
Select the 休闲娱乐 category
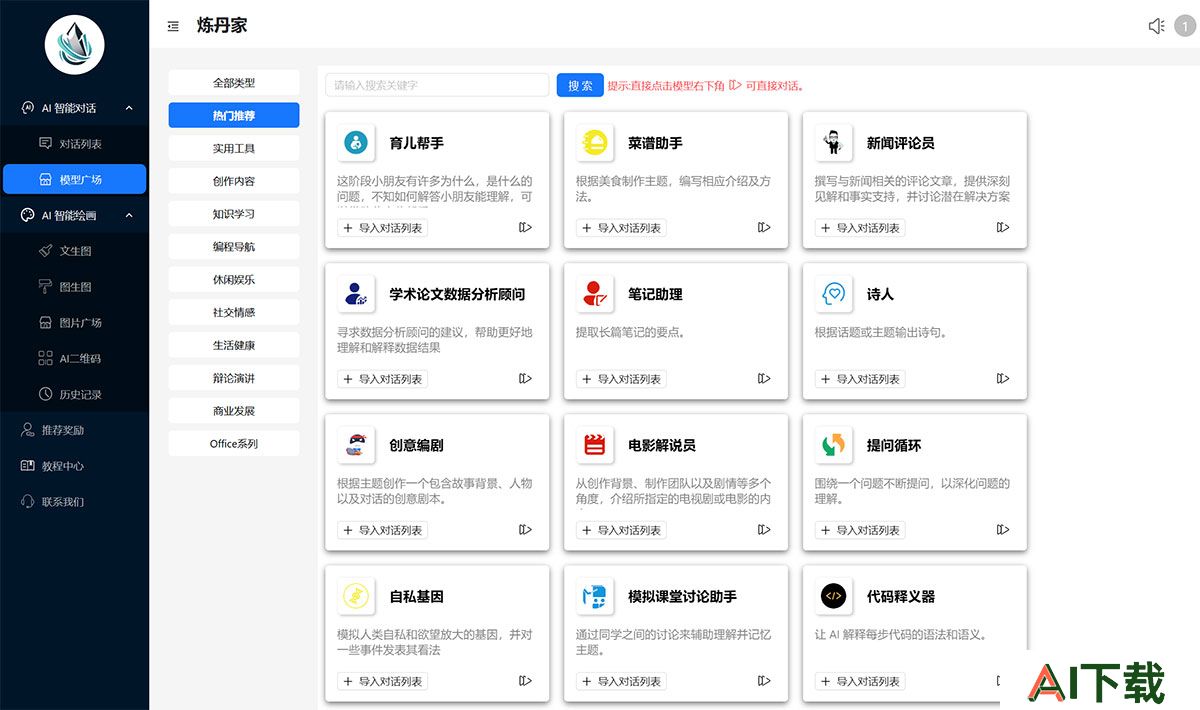pos(234,279)
